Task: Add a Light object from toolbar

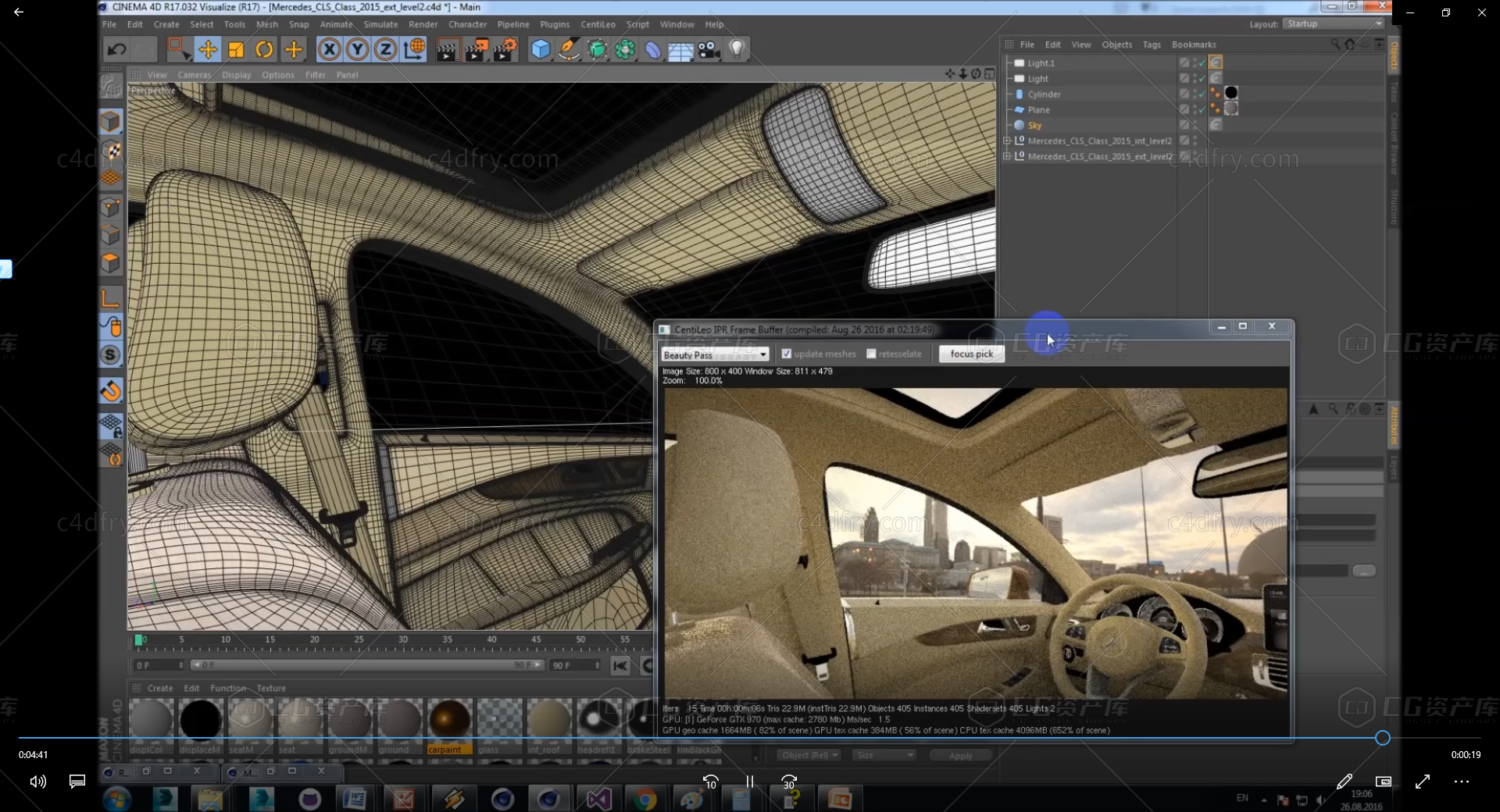Action: coord(737,50)
